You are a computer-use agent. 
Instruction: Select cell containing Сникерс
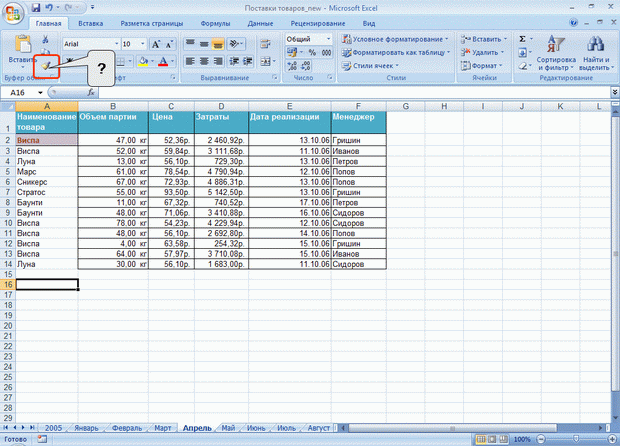tap(47, 182)
